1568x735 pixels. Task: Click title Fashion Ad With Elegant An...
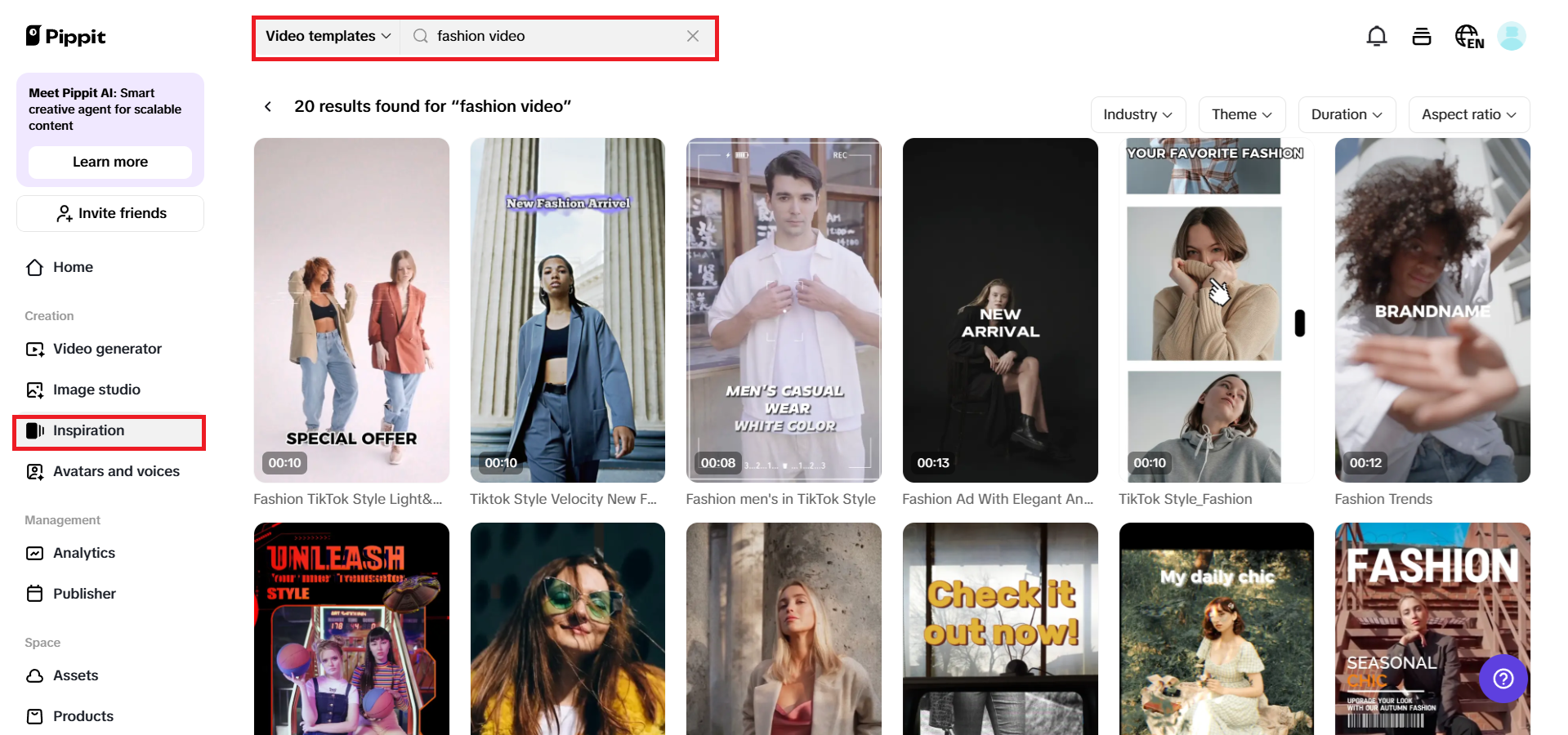(998, 499)
